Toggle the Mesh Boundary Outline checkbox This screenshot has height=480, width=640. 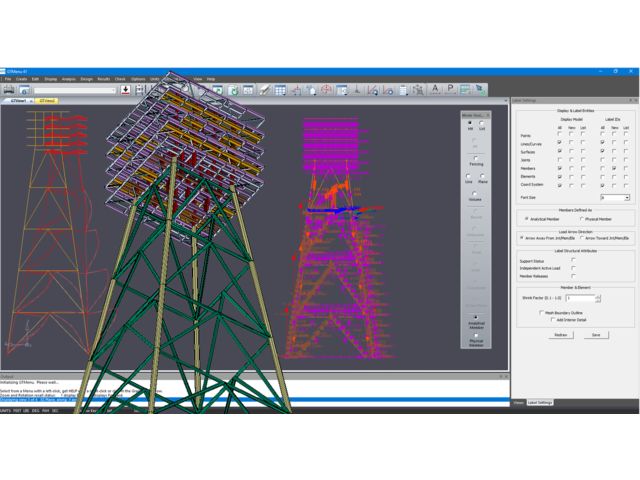pyautogui.click(x=540, y=312)
